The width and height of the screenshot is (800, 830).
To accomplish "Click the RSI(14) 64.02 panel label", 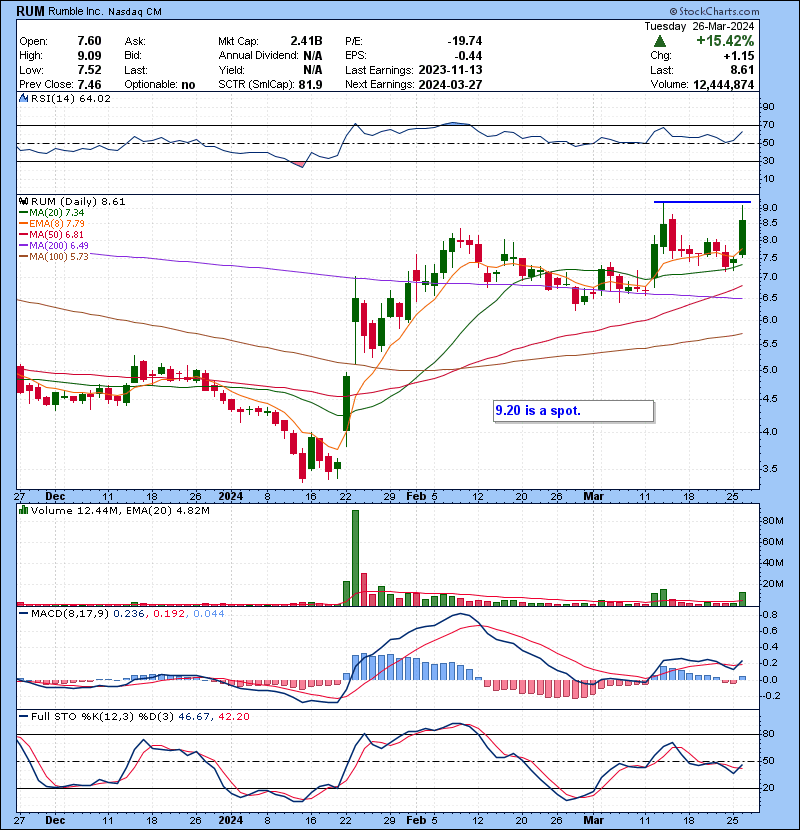I will click(x=70, y=98).
